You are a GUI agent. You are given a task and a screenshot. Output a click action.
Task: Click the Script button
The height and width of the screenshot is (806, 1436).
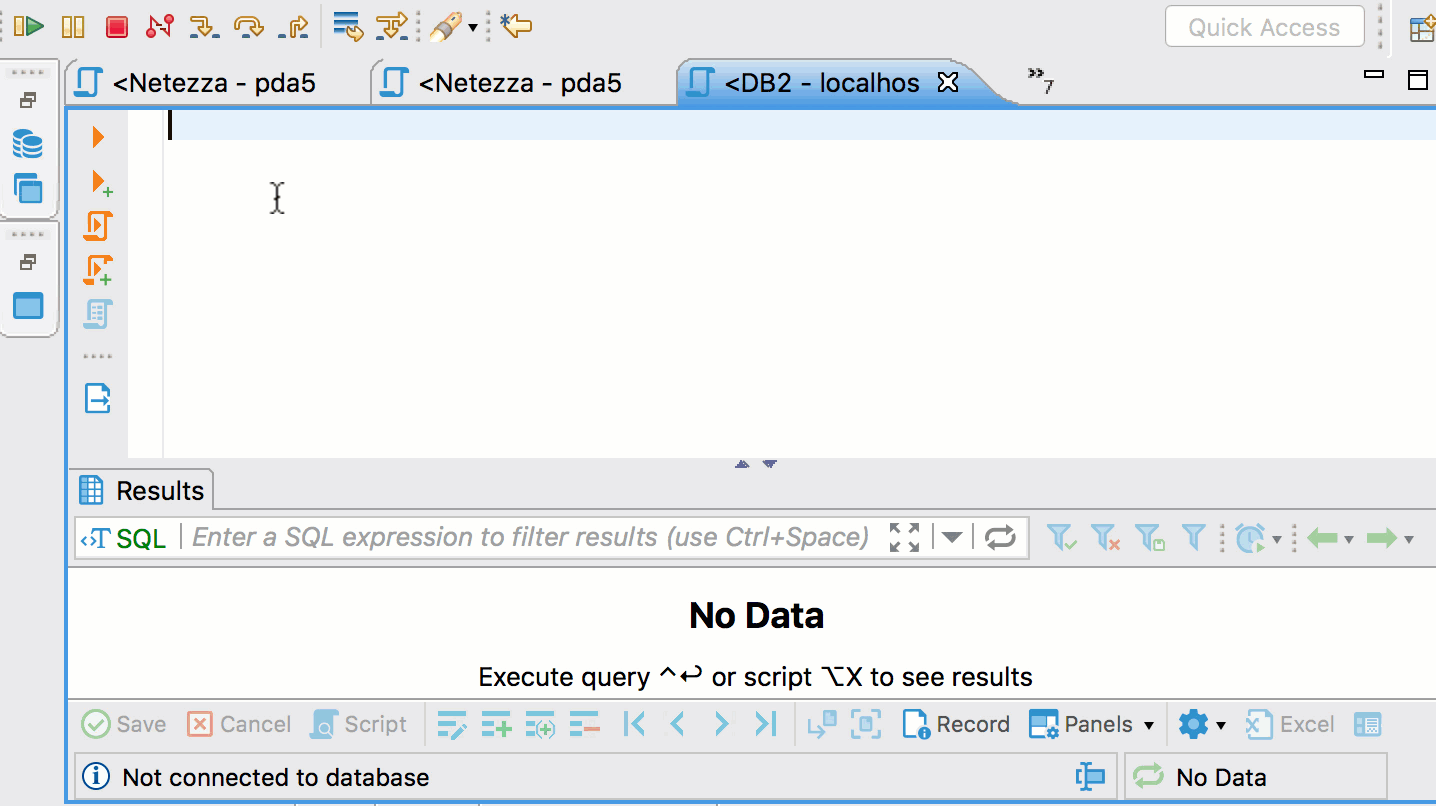tap(360, 724)
